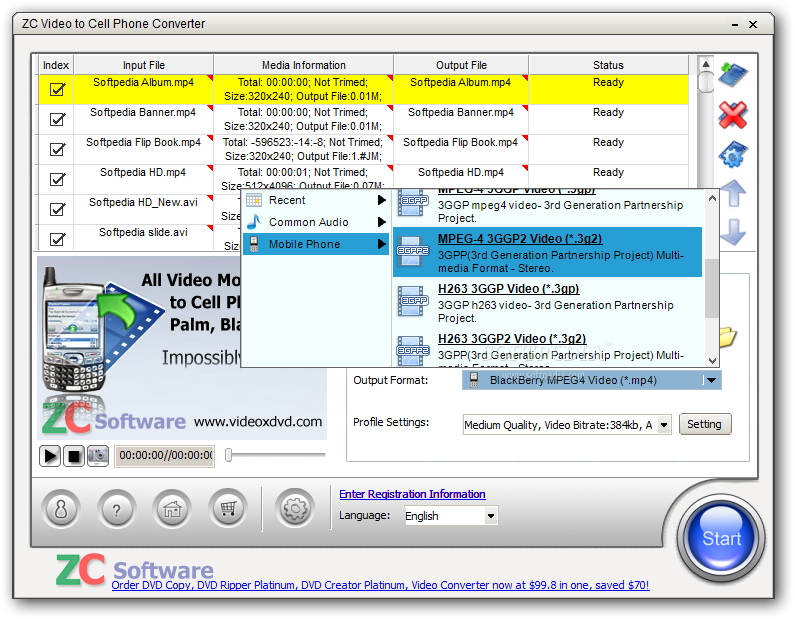Screen dimensions: 795x619
Task: Click the Output File column header
Action: 461,65
